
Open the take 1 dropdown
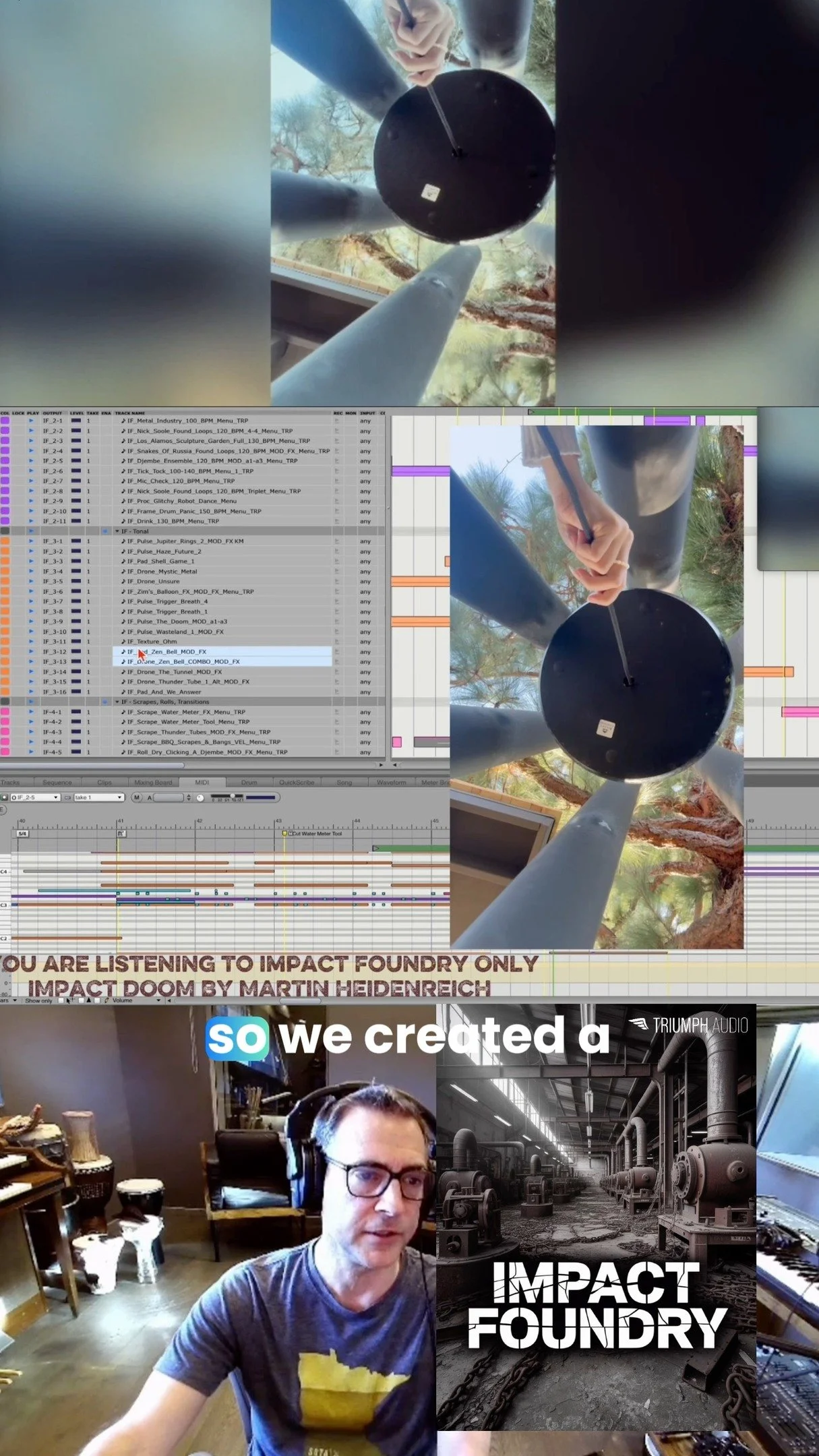pos(99,797)
